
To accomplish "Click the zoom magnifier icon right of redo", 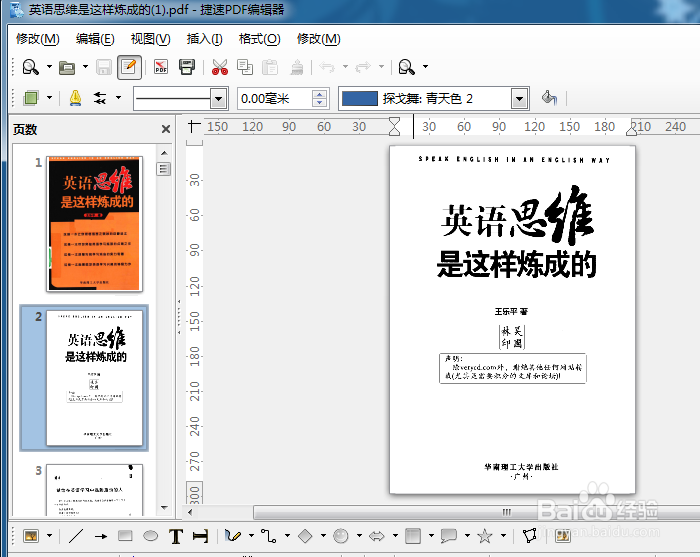I will [x=407, y=67].
